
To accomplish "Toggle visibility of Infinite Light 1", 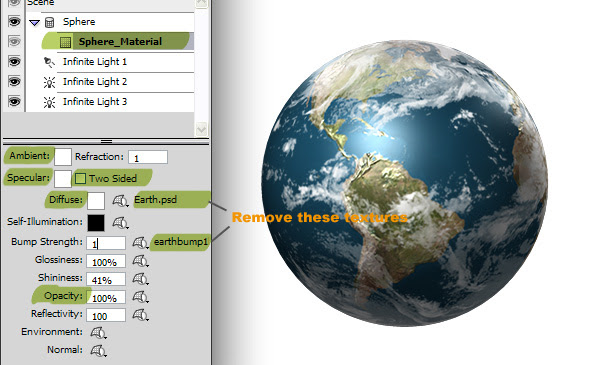I will [x=14, y=61].
